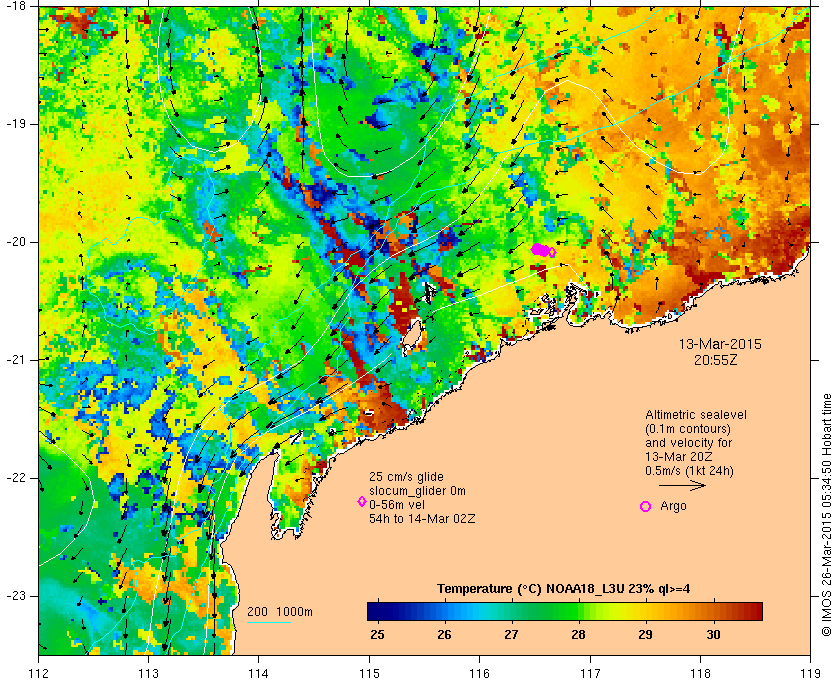
Task: Click the '25 cm/s glide' text
Action: click(406, 476)
